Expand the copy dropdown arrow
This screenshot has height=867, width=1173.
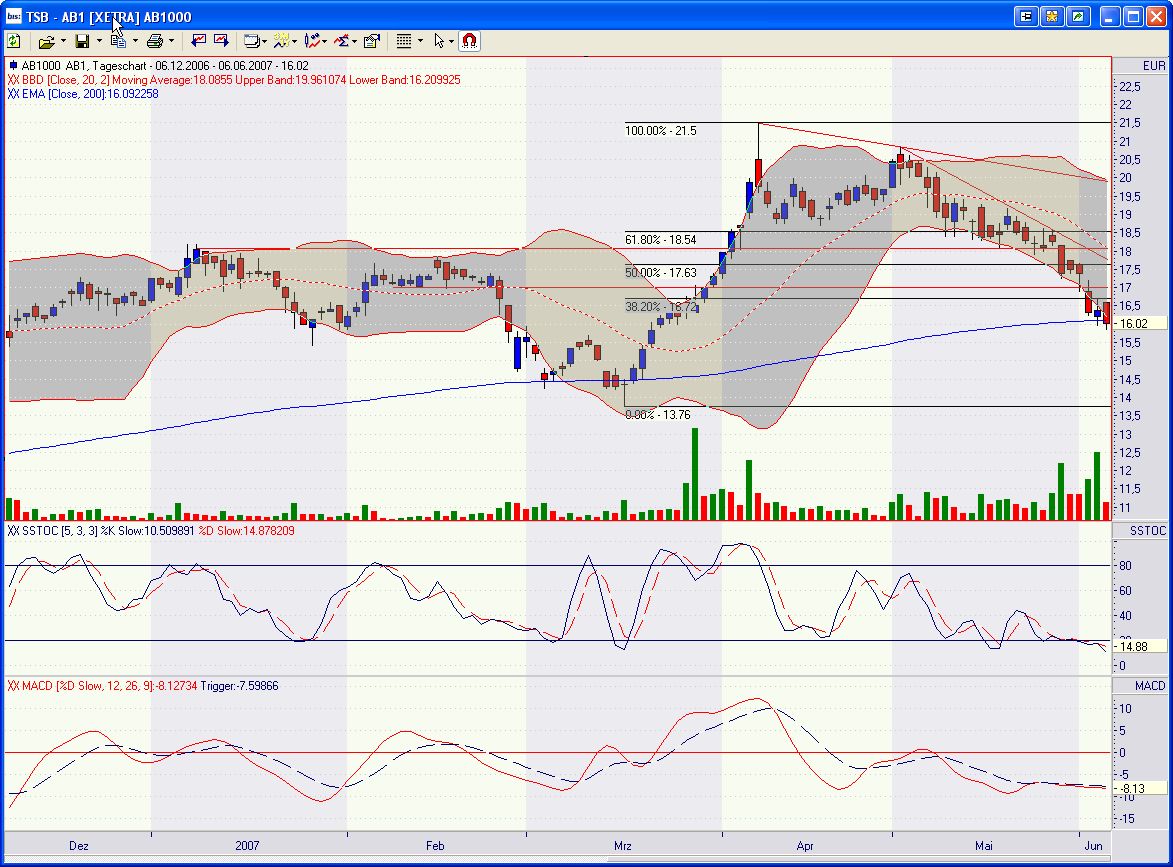coord(135,42)
